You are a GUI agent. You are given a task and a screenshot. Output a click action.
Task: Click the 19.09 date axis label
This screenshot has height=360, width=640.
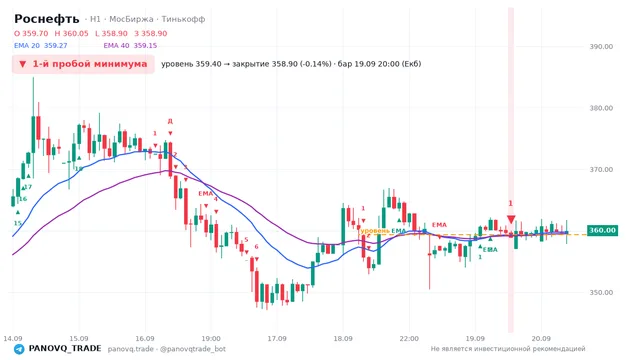coord(475,339)
